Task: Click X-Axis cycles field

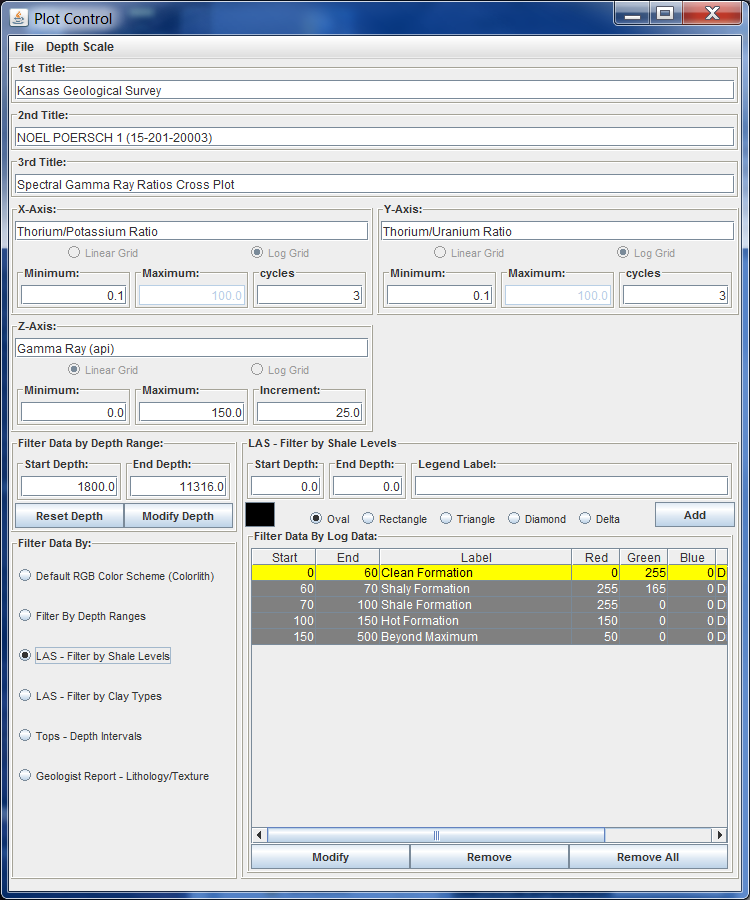Action: tap(309, 295)
